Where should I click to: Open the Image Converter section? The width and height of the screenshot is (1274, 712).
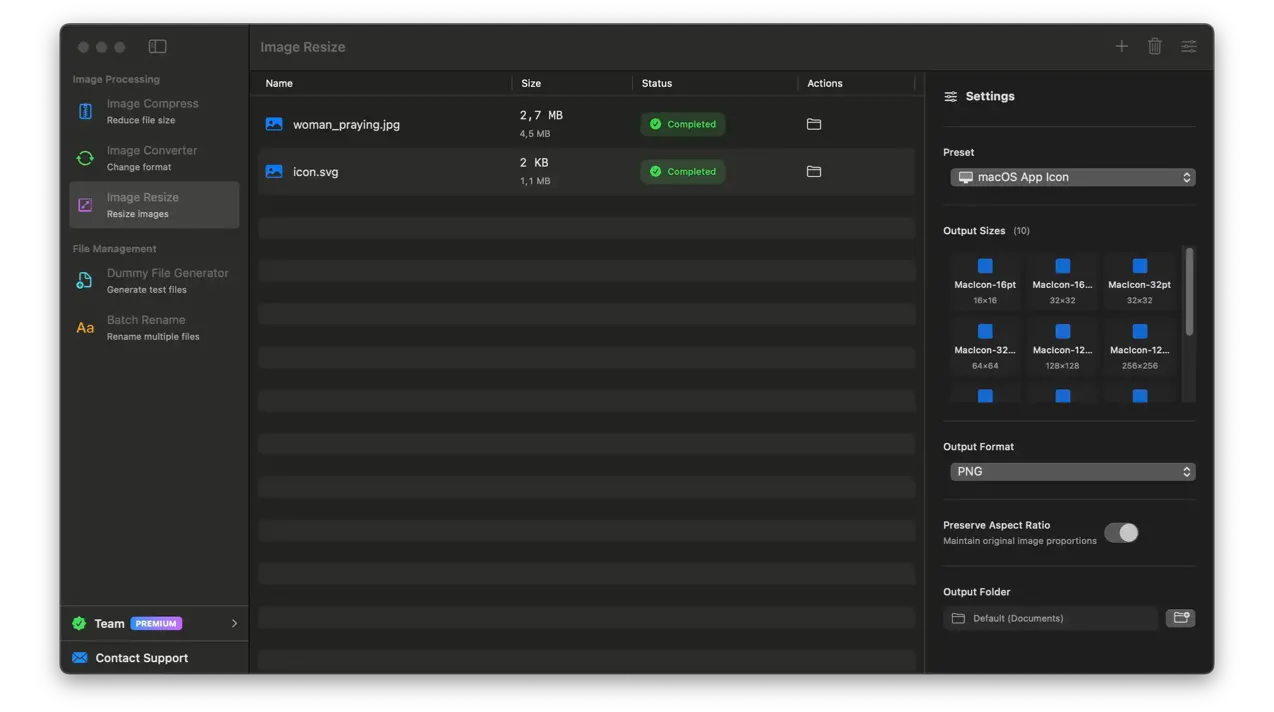(153, 158)
